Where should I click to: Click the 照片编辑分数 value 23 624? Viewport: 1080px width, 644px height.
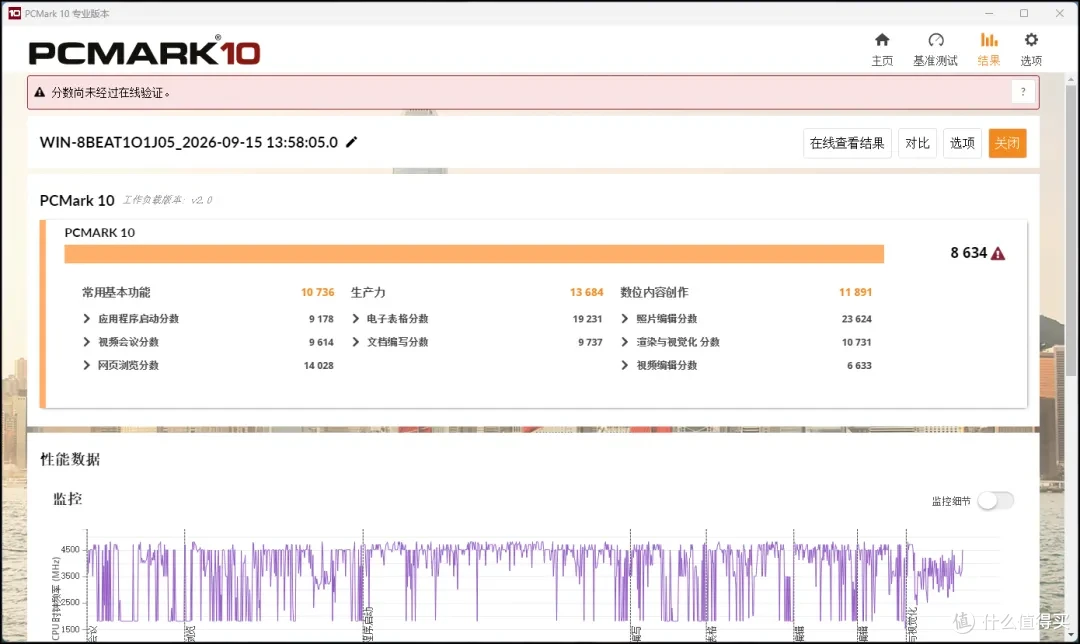point(856,319)
